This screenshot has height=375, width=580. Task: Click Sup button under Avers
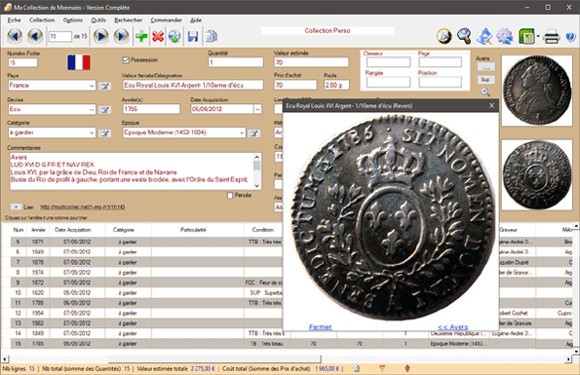486,80
